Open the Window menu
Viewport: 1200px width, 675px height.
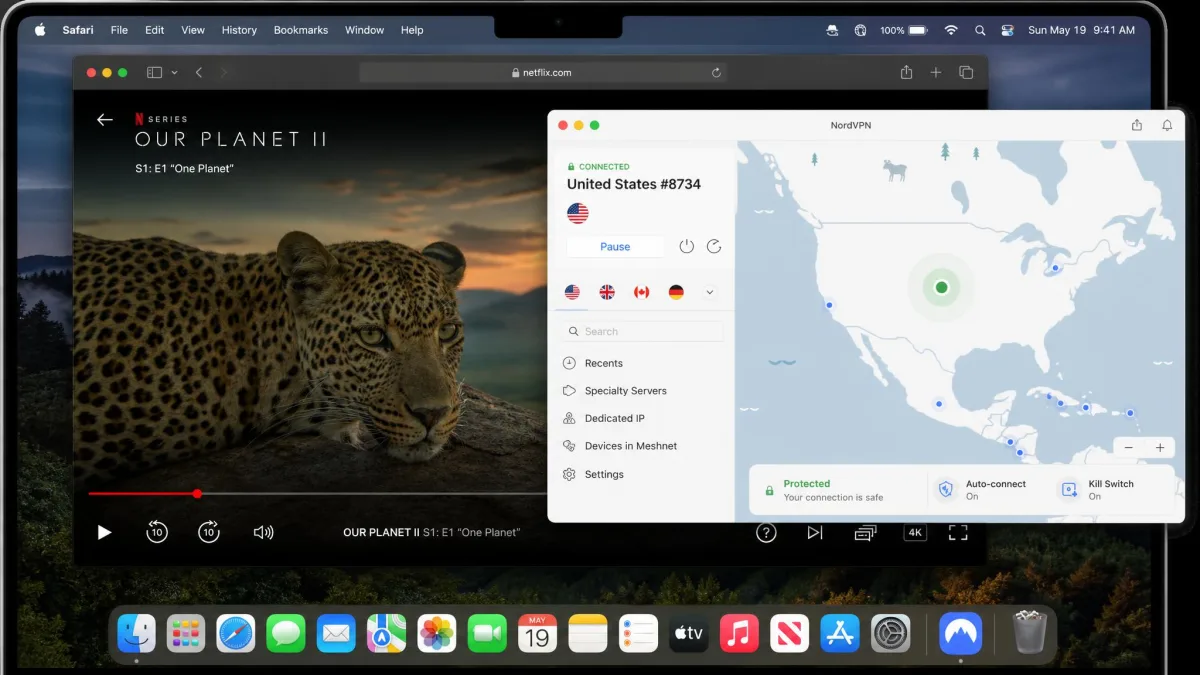pos(364,30)
